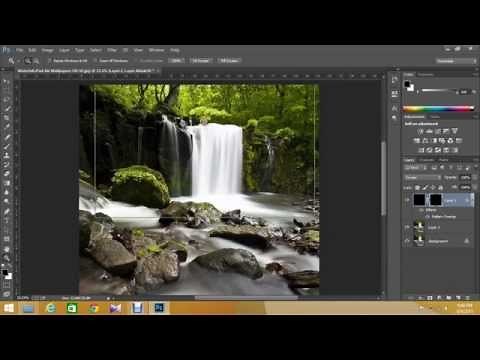Switch to the Swatches tab
Viewport: 480px width, 360px height.
pyautogui.click(x=425, y=75)
